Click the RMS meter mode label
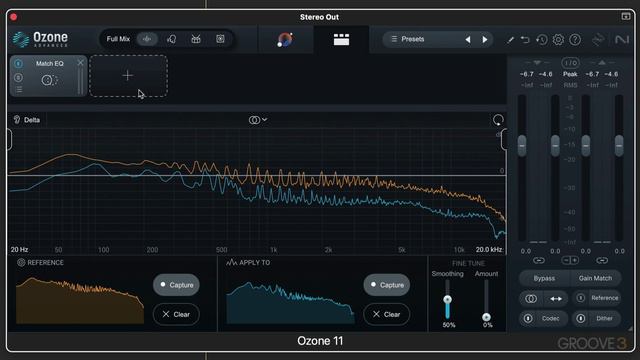Viewport: 640px width, 360px height. (570, 85)
